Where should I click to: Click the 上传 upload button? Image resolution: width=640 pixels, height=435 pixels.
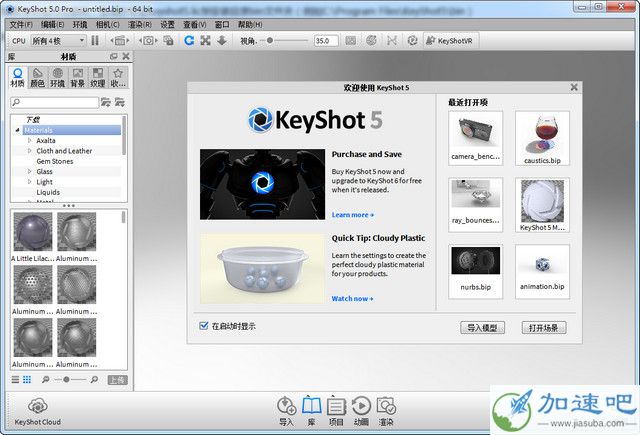tap(118, 380)
